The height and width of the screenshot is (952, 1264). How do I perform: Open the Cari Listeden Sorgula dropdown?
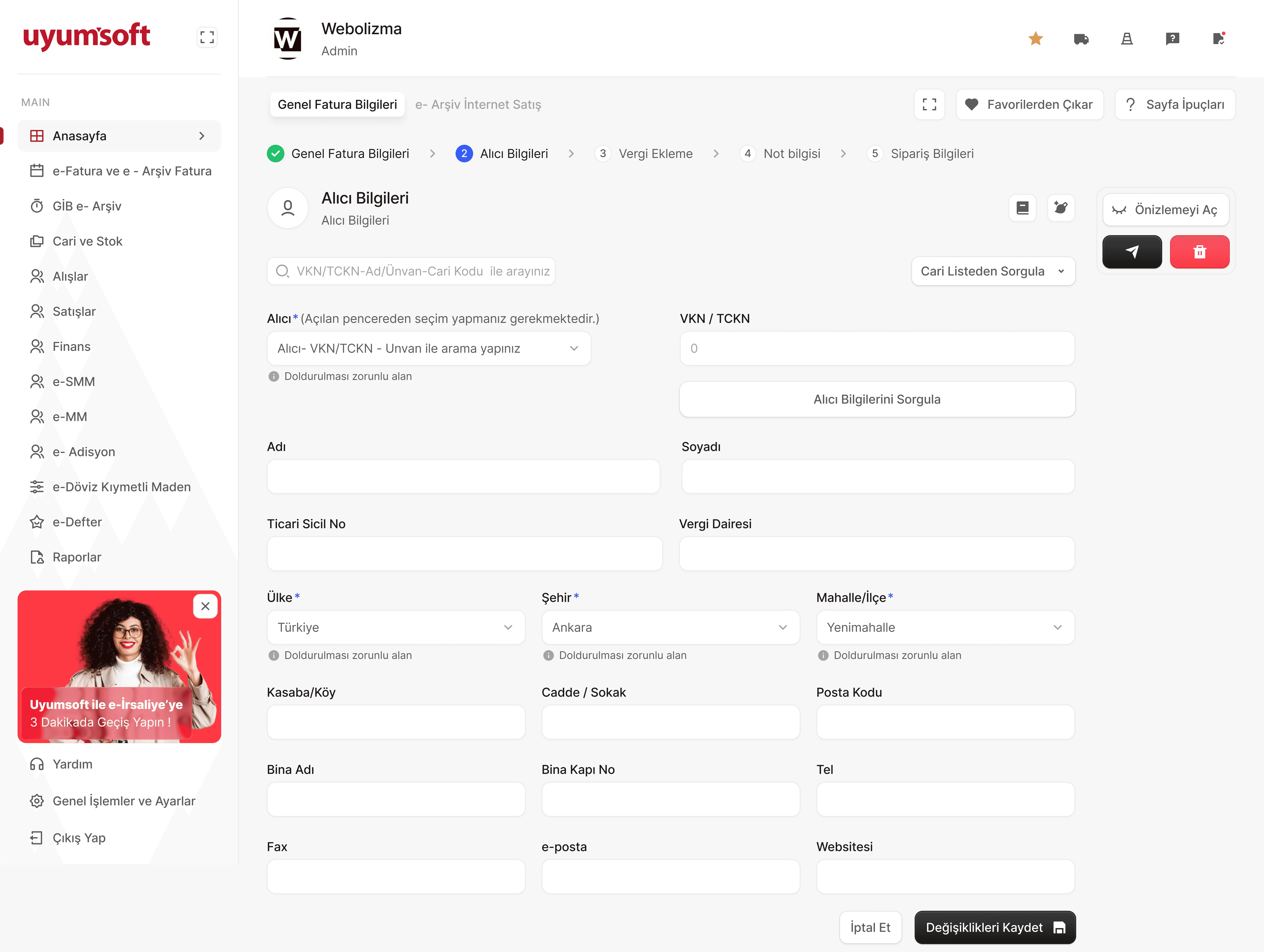click(993, 271)
